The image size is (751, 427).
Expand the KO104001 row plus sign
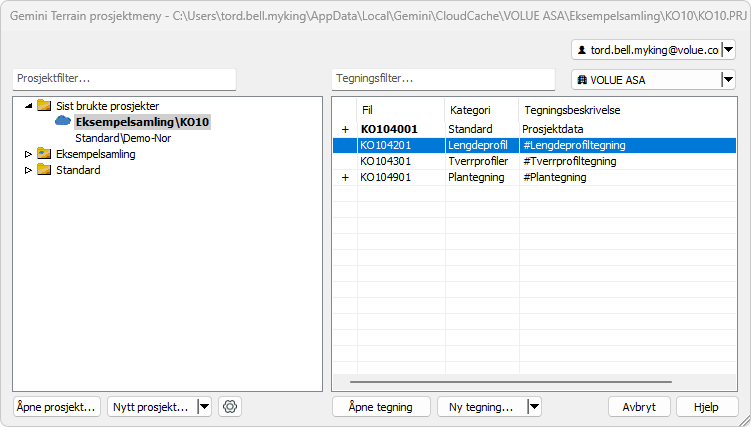pyautogui.click(x=345, y=129)
